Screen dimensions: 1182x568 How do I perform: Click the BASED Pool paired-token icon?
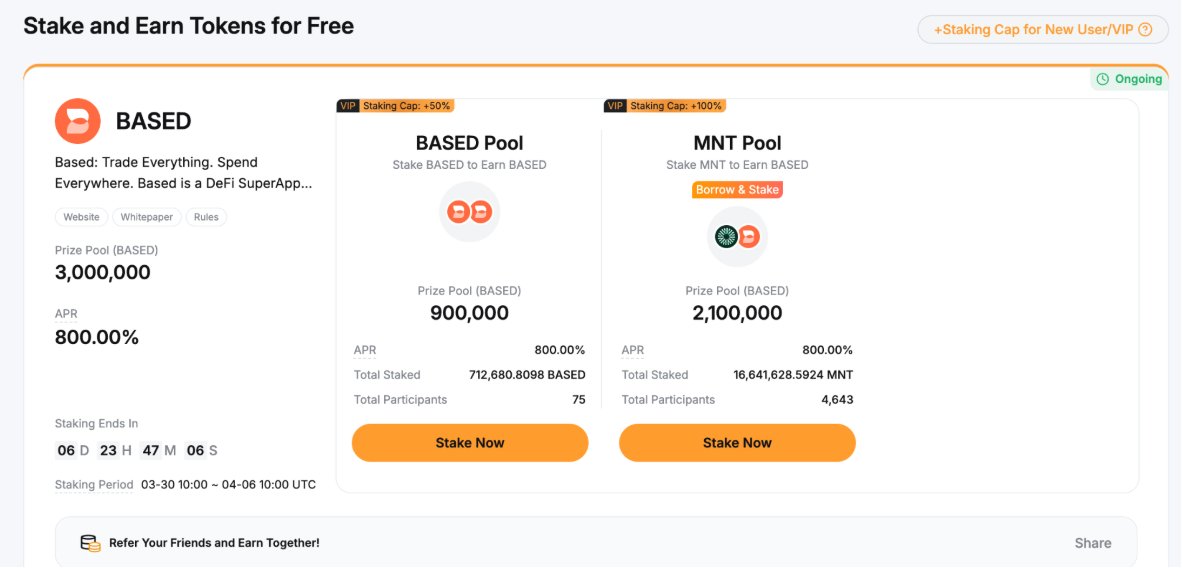pos(469,211)
